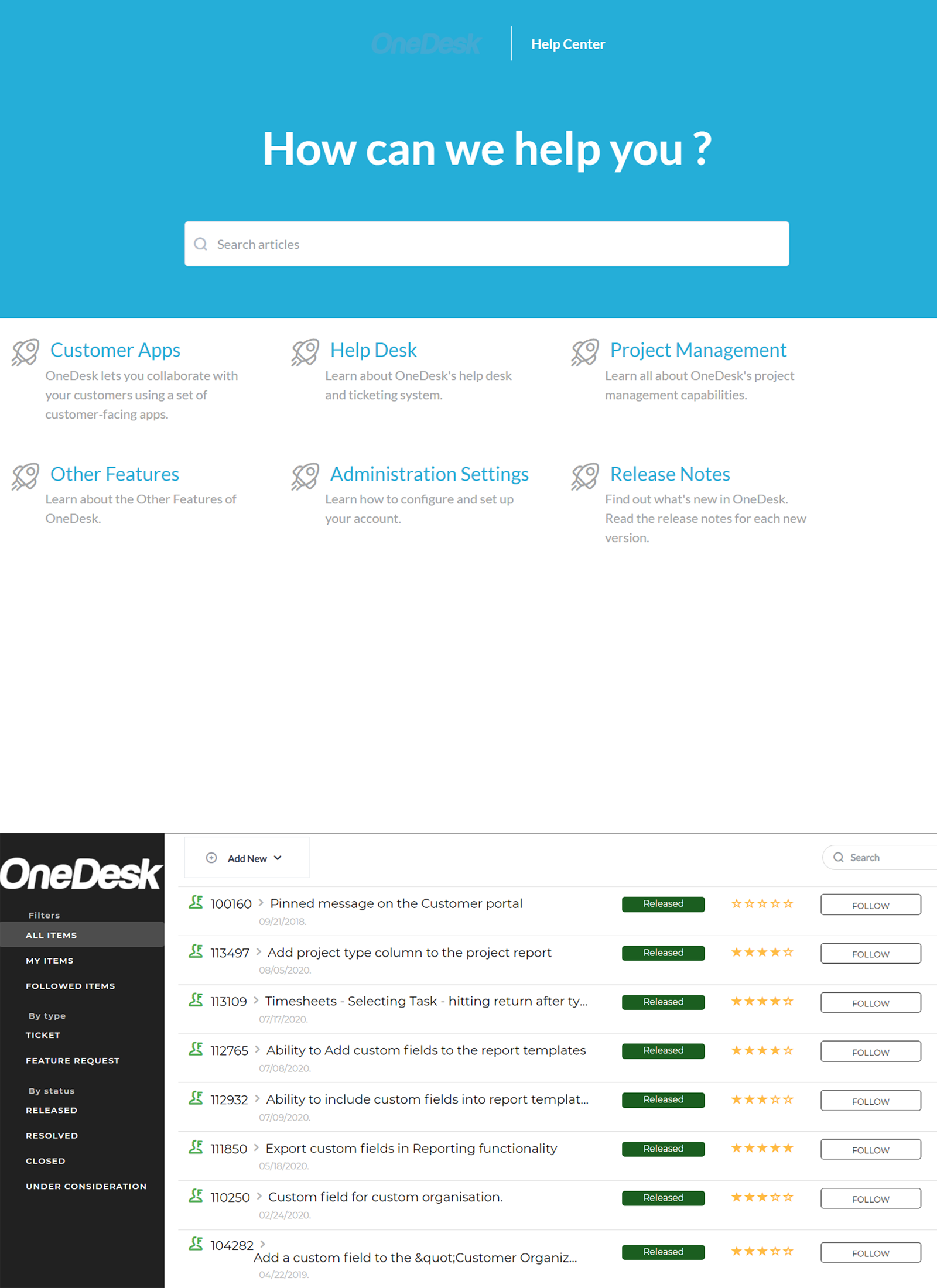The width and height of the screenshot is (937, 1288).
Task: Rate item 110250 using its star rating
Action: point(762,1197)
